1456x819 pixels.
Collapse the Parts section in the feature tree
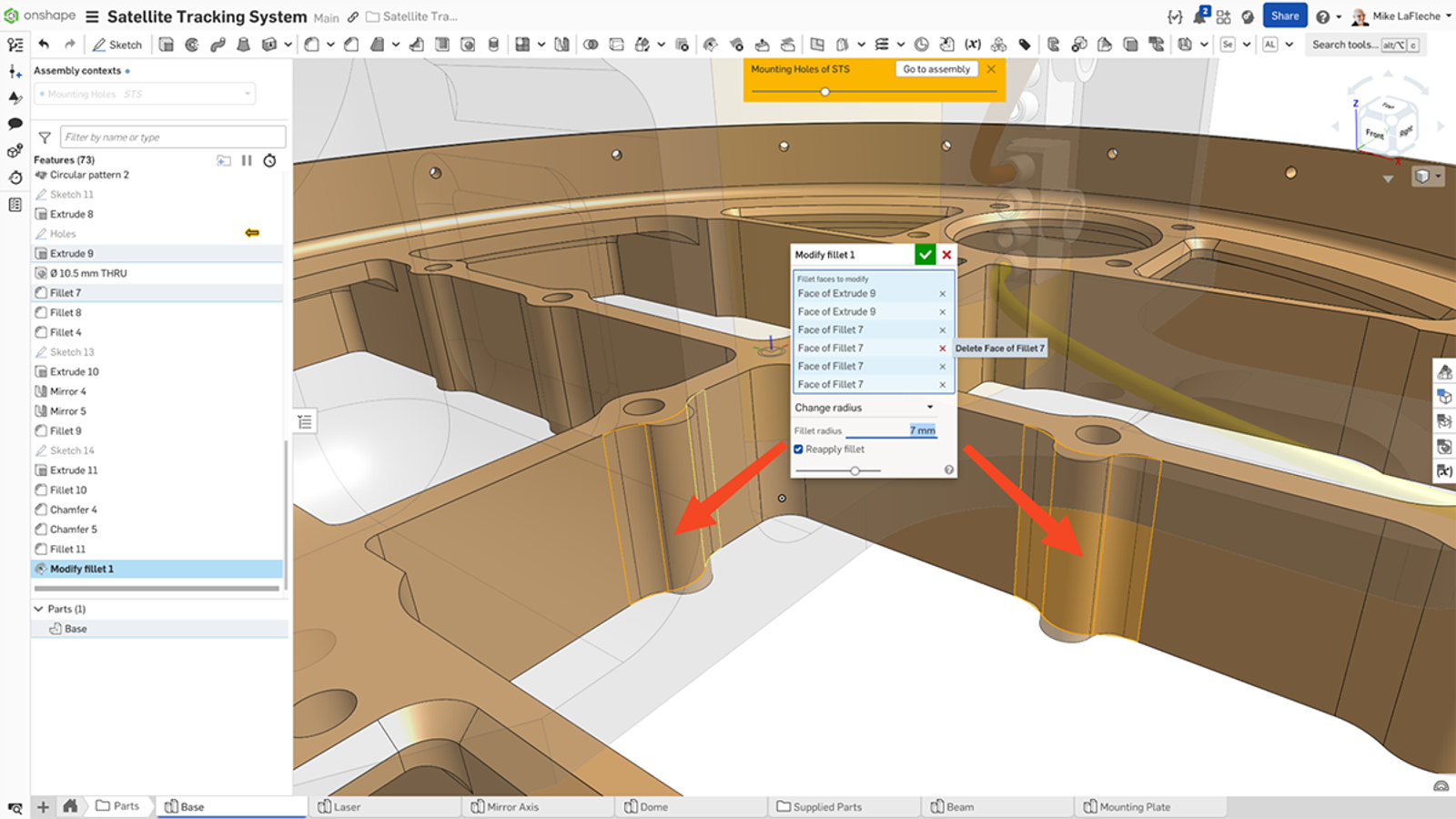pos(38,608)
